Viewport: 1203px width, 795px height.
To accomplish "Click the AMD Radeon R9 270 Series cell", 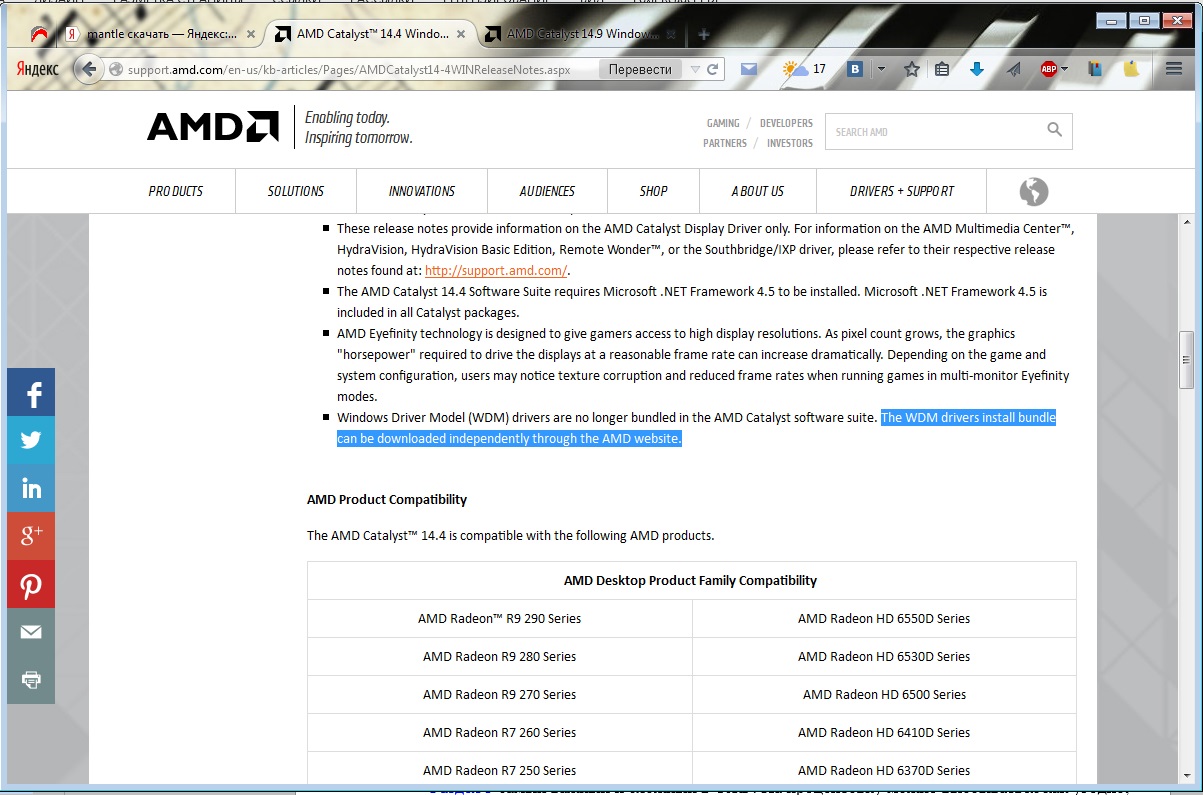I will [x=500, y=695].
